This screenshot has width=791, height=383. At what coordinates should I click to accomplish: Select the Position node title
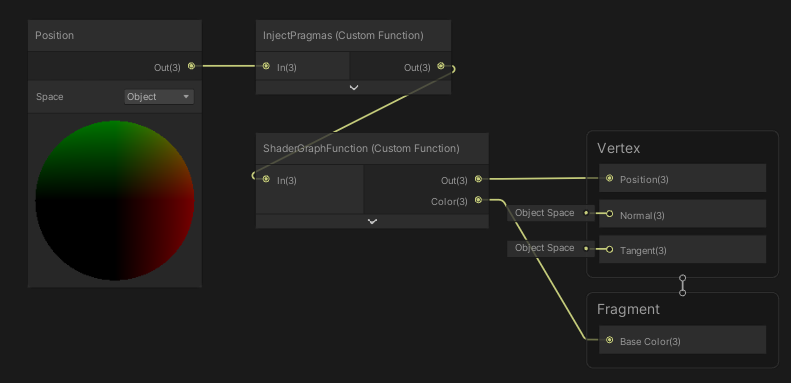(54, 35)
